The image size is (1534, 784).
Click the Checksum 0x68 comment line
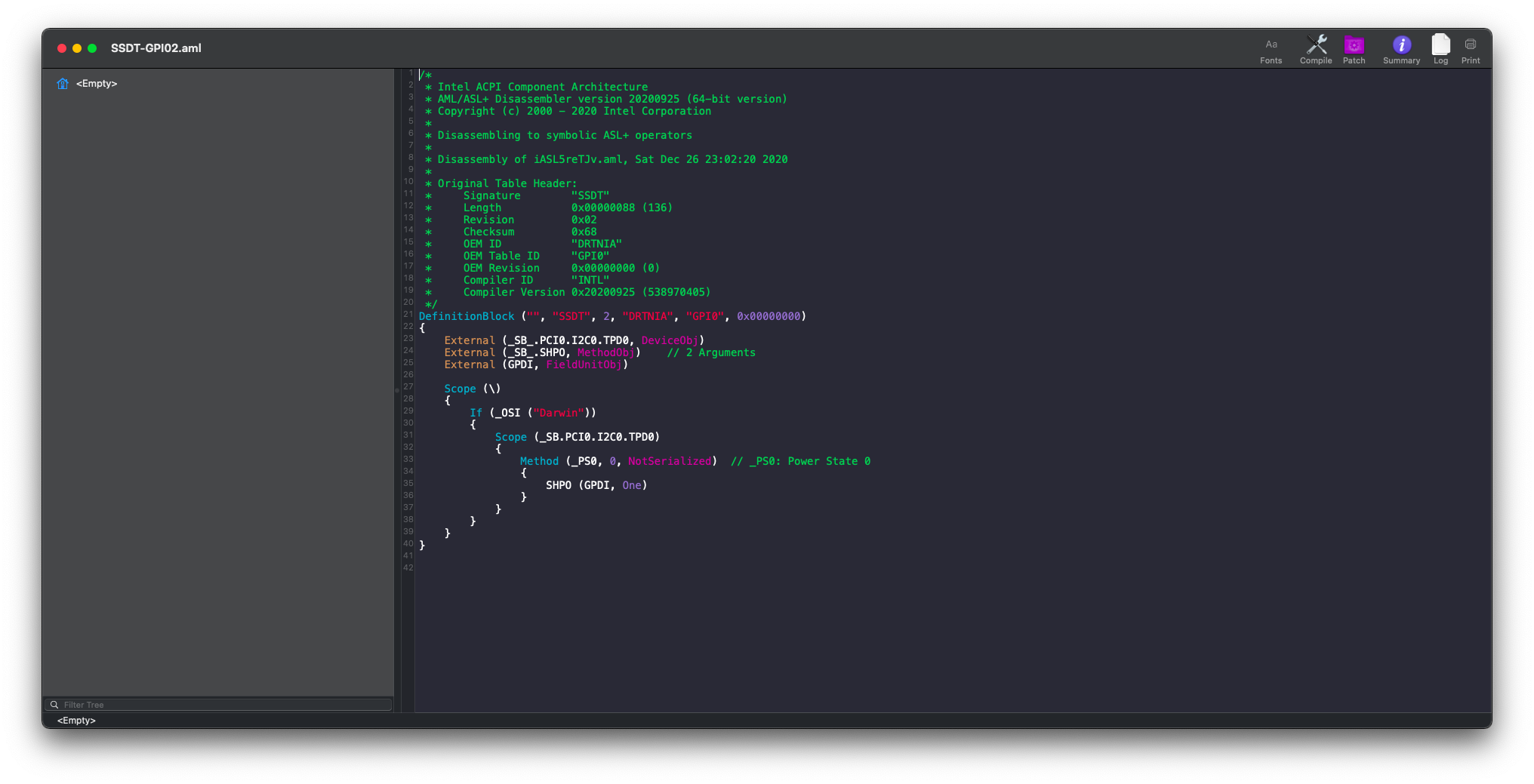coord(510,232)
